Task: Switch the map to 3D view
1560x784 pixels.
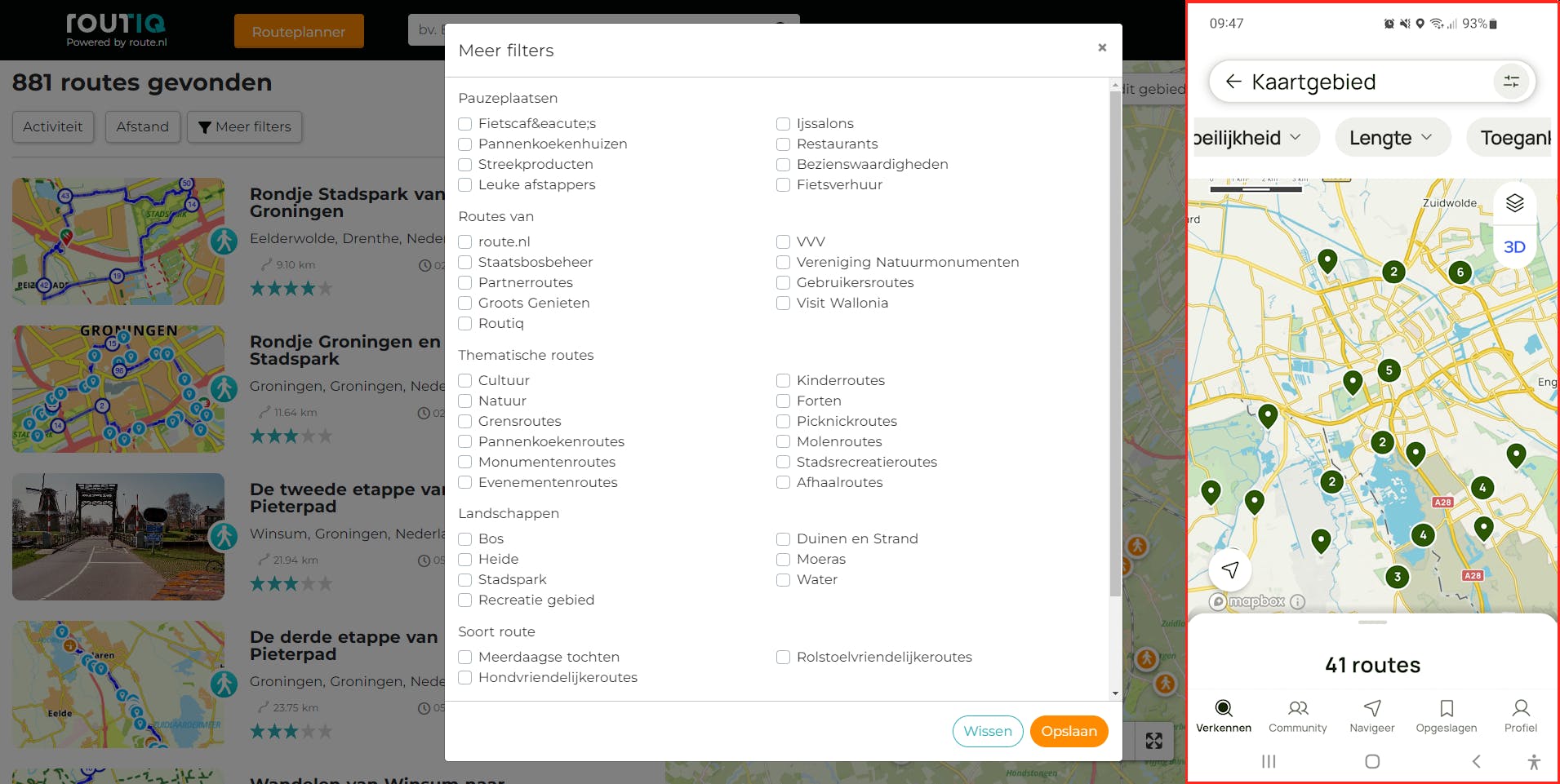Action: 1515,246
